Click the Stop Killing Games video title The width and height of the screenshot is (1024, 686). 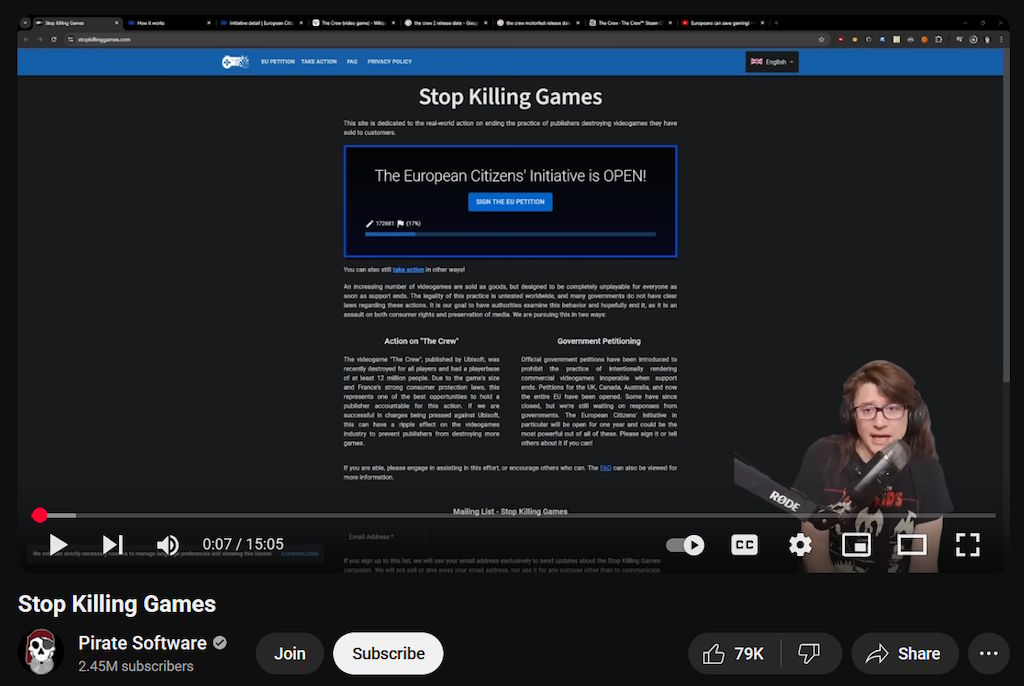(117, 604)
